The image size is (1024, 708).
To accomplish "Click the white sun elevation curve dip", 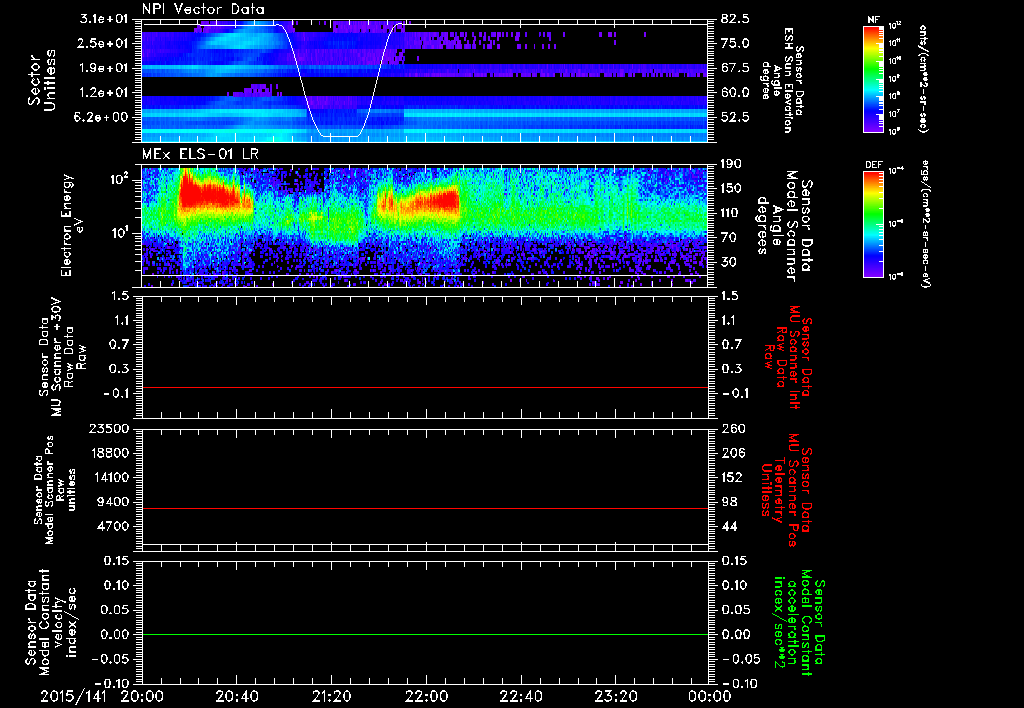I will point(338,136).
